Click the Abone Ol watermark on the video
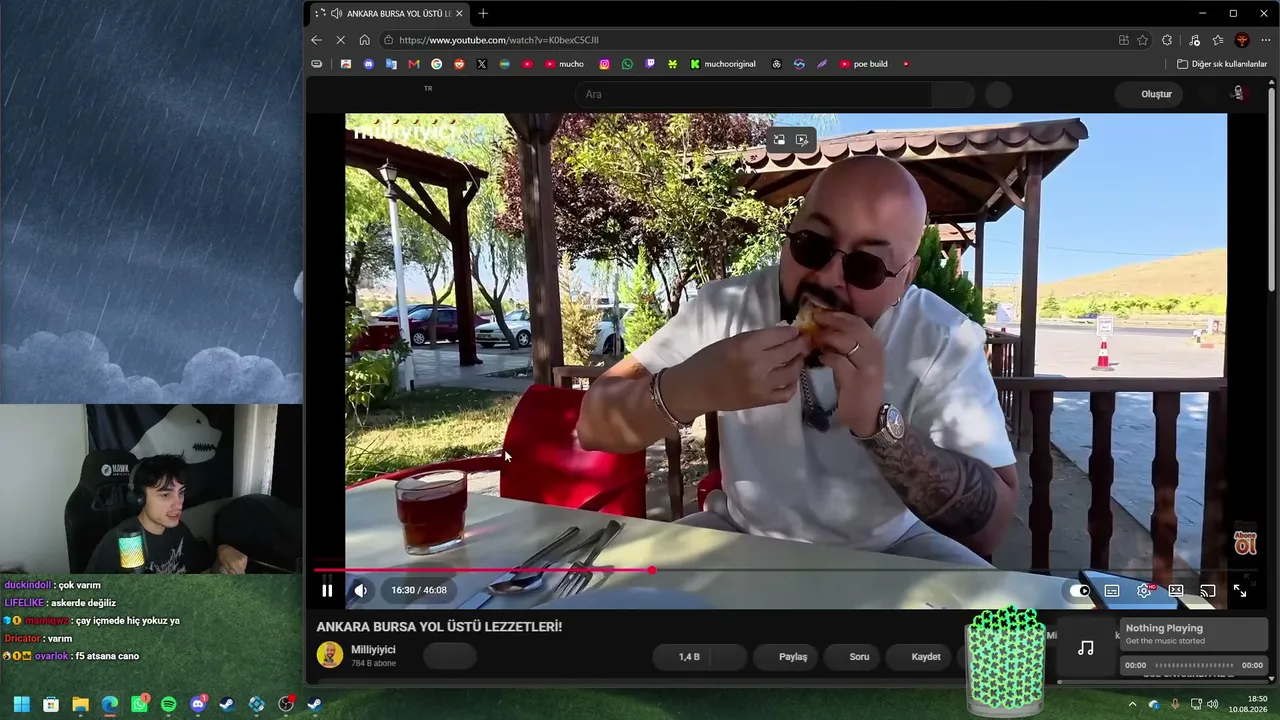1280x720 pixels. (x=1244, y=541)
